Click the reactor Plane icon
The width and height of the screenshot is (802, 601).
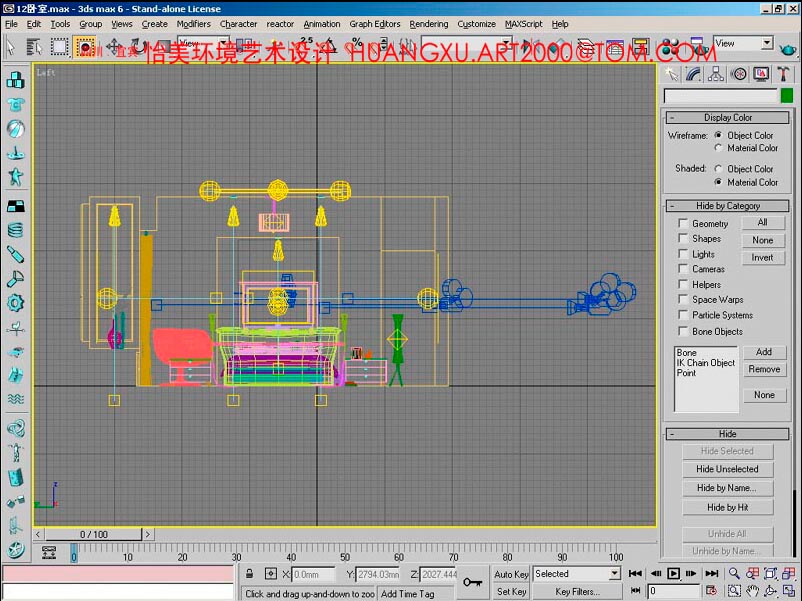pos(15,206)
